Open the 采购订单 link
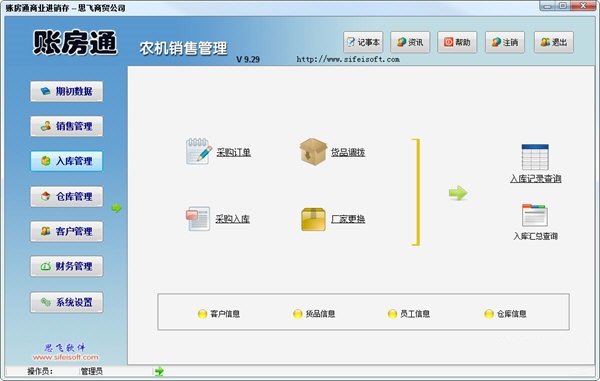The image size is (600, 381). (233, 152)
